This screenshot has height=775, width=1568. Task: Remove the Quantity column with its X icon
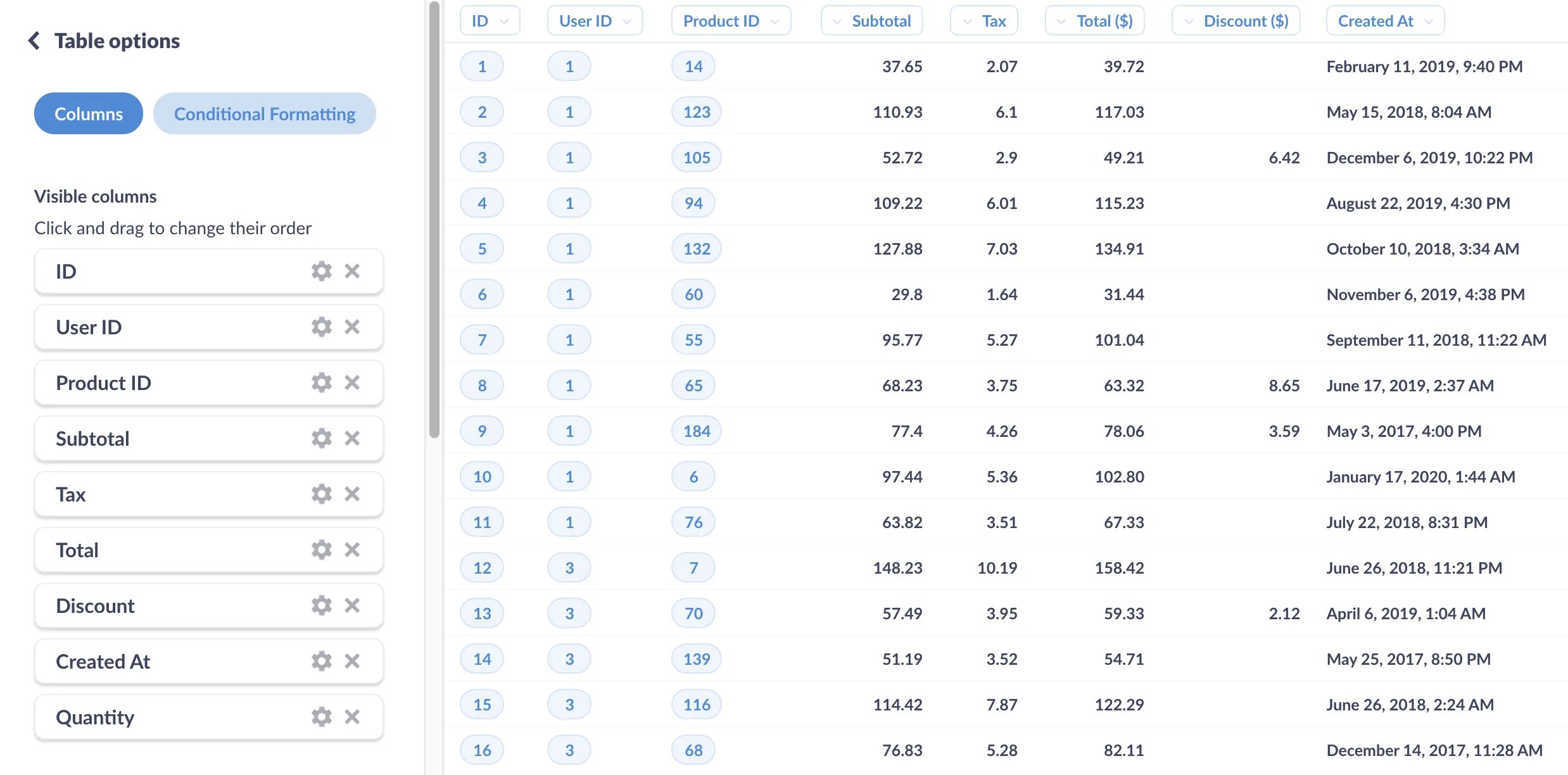point(353,717)
